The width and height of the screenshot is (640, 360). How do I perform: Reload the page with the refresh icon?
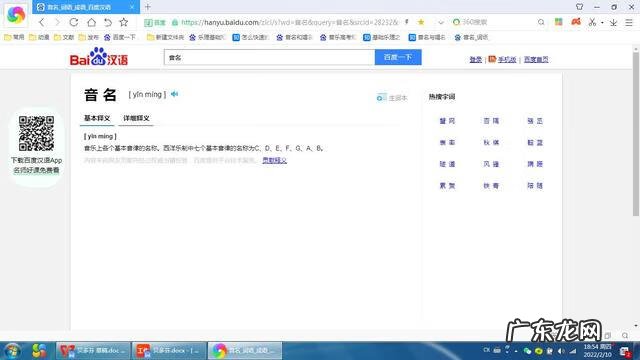[74, 22]
